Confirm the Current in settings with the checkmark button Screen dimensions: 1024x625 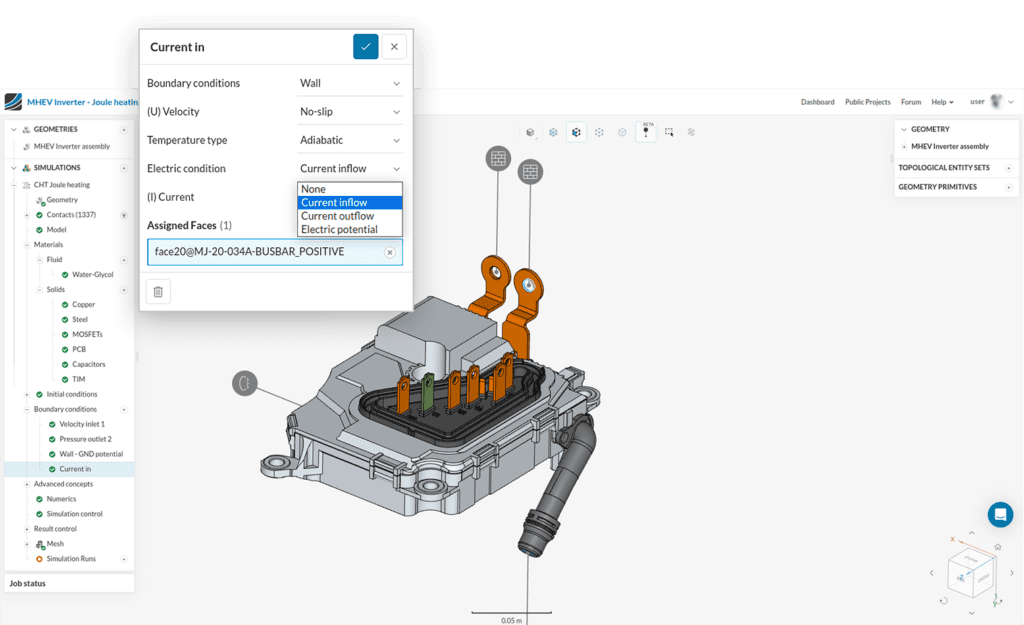pyautogui.click(x=365, y=46)
